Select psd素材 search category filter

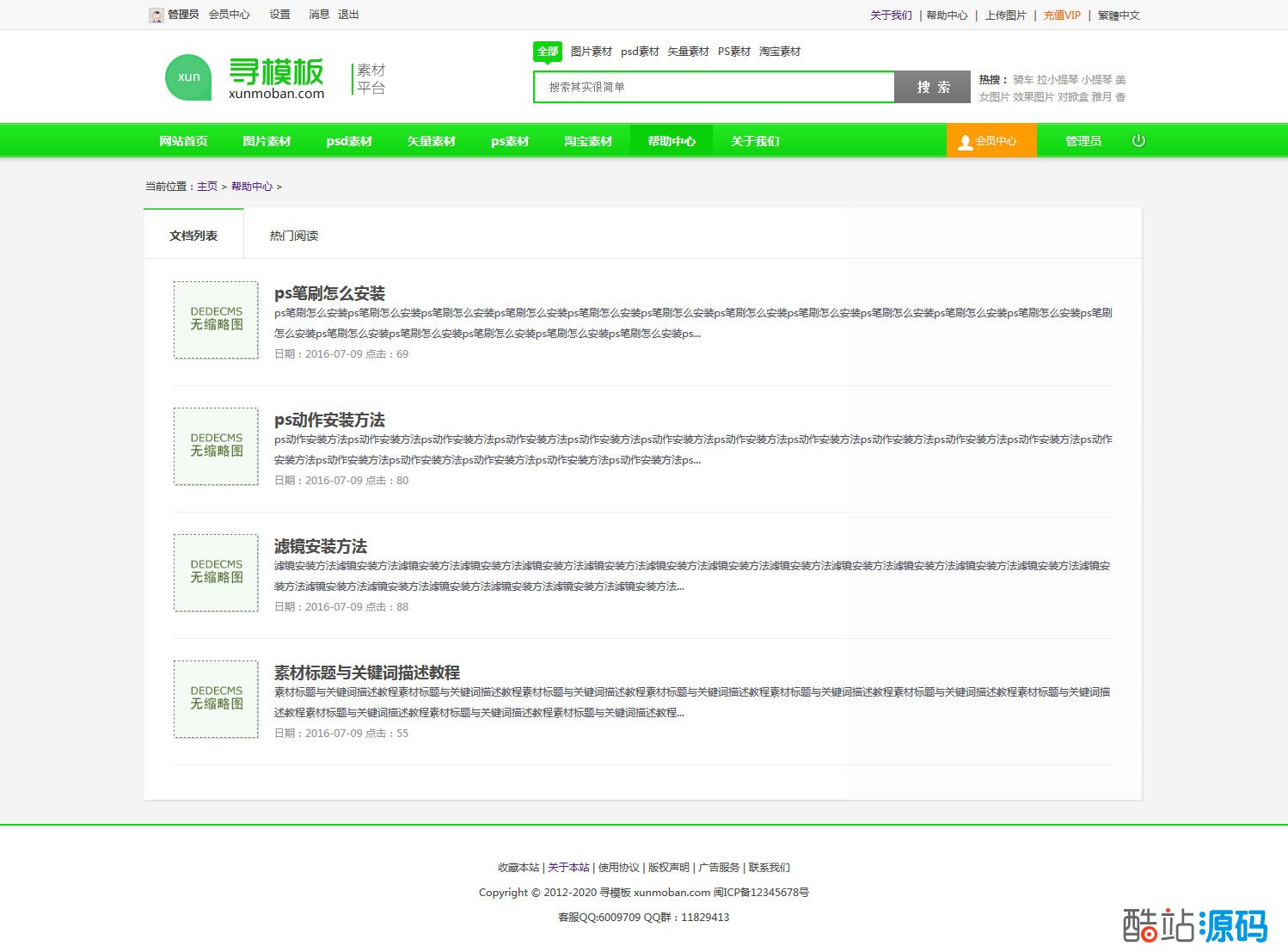pyautogui.click(x=640, y=52)
